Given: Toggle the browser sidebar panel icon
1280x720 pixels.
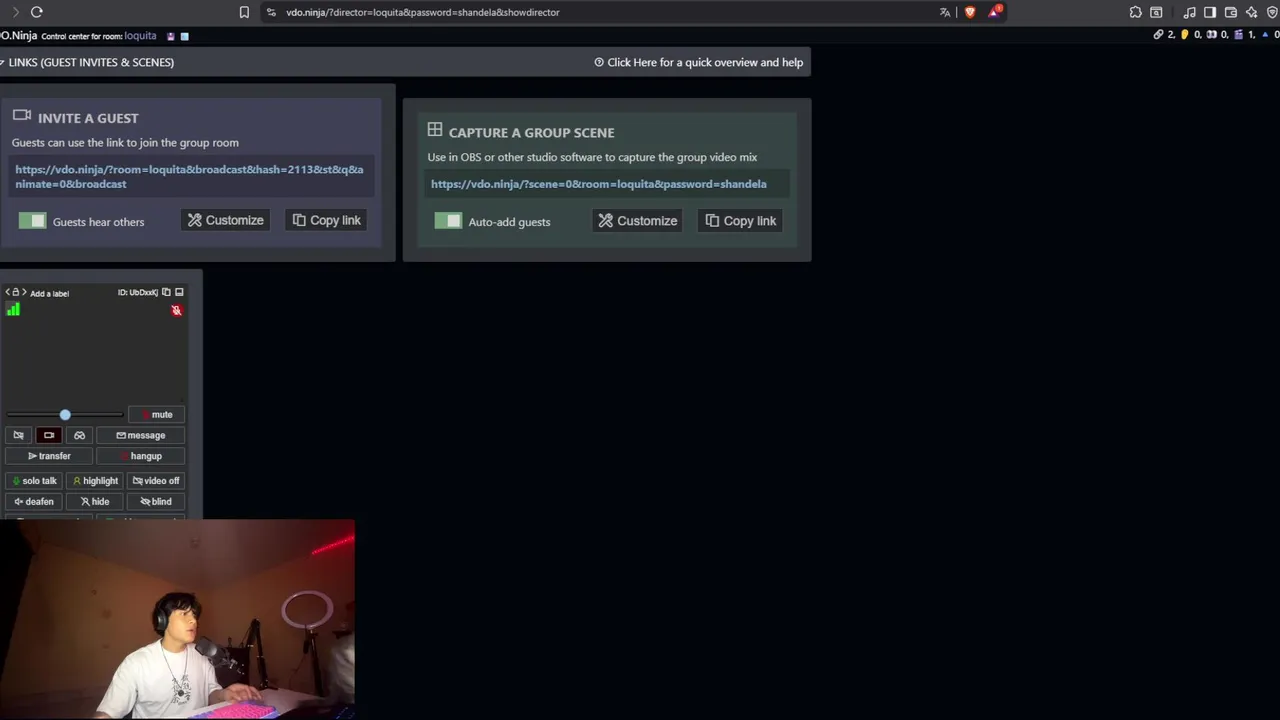Looking at the screenshot, I should pyautogui.click(x=1210, y=12).
